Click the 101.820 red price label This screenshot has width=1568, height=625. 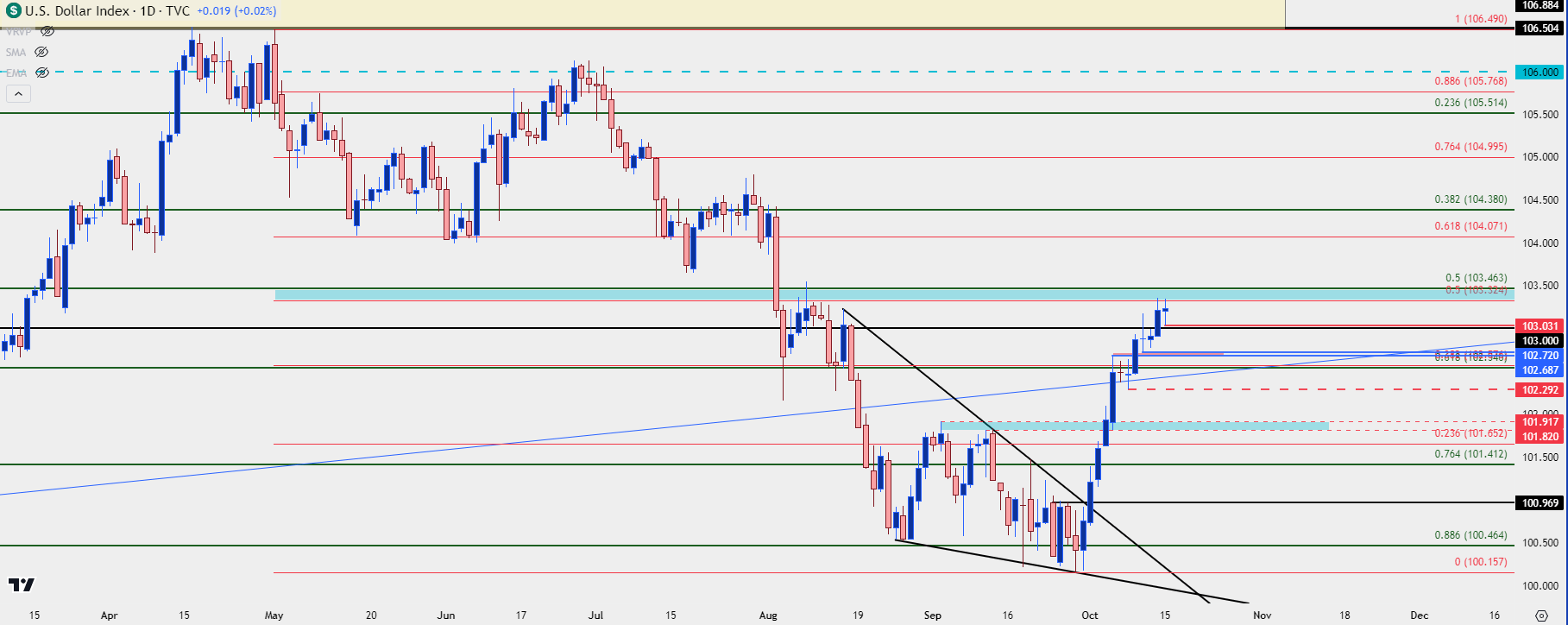[1540, 436]
